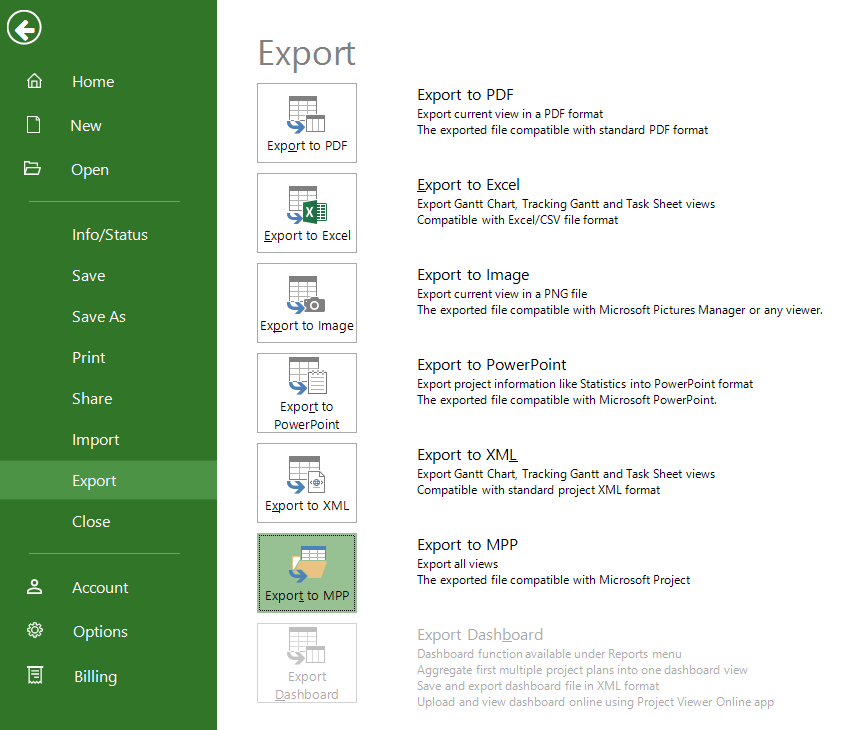Click the Export to XML button
Viewport: 849px width, 730px height.
tap(307, 483)
